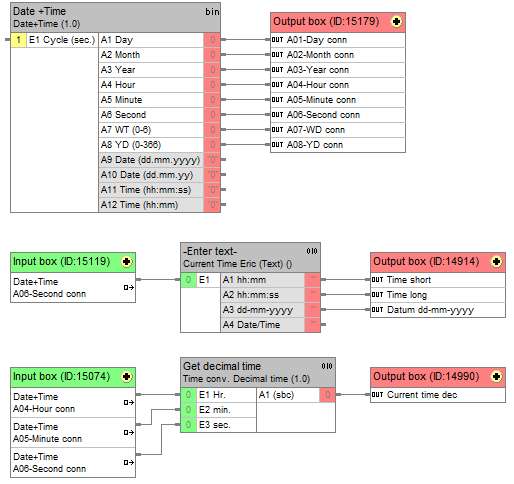This screenshot has width=514, height=484.
Task: Click plus icon on Input box ID:15074
Action: tap(126, 377)
